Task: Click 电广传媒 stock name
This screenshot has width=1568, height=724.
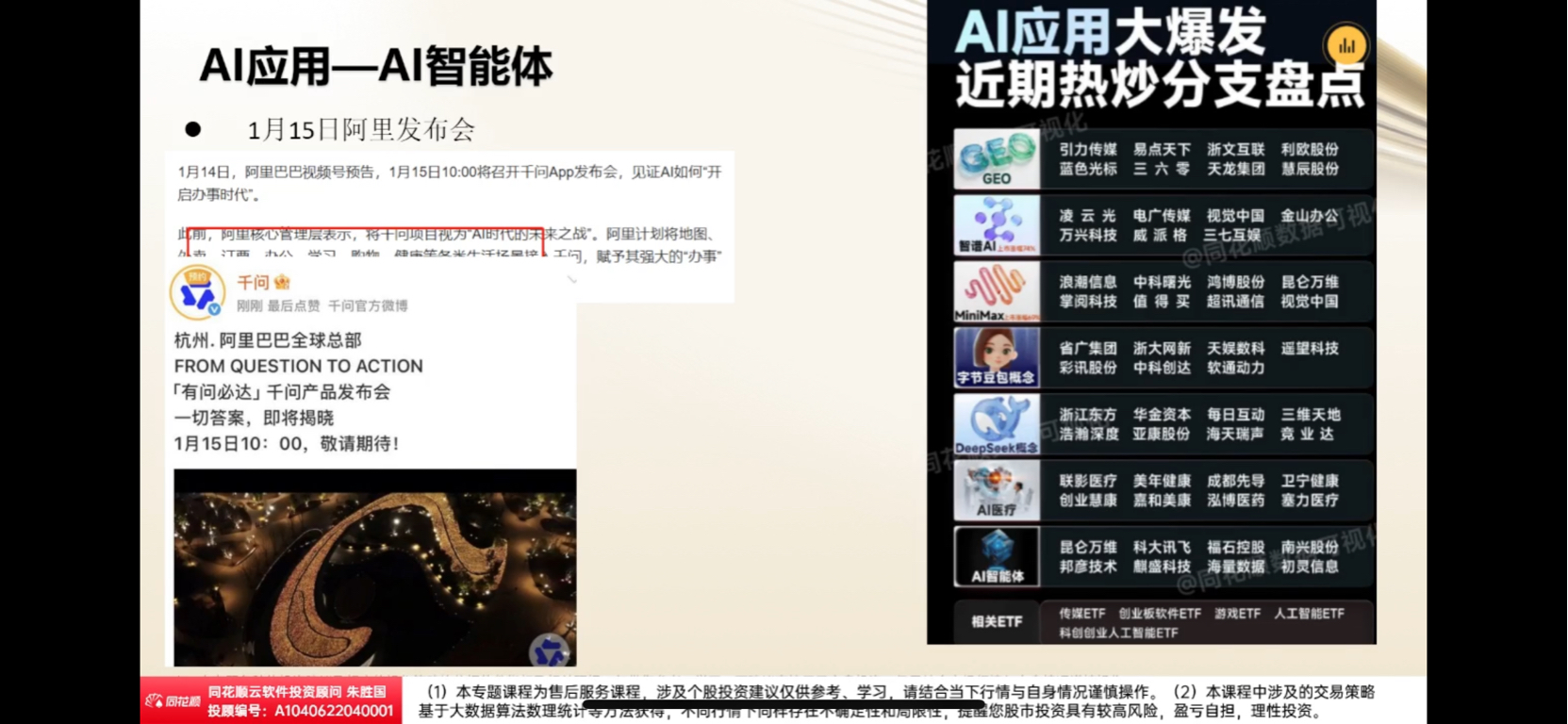Action: pos(1162,216)
